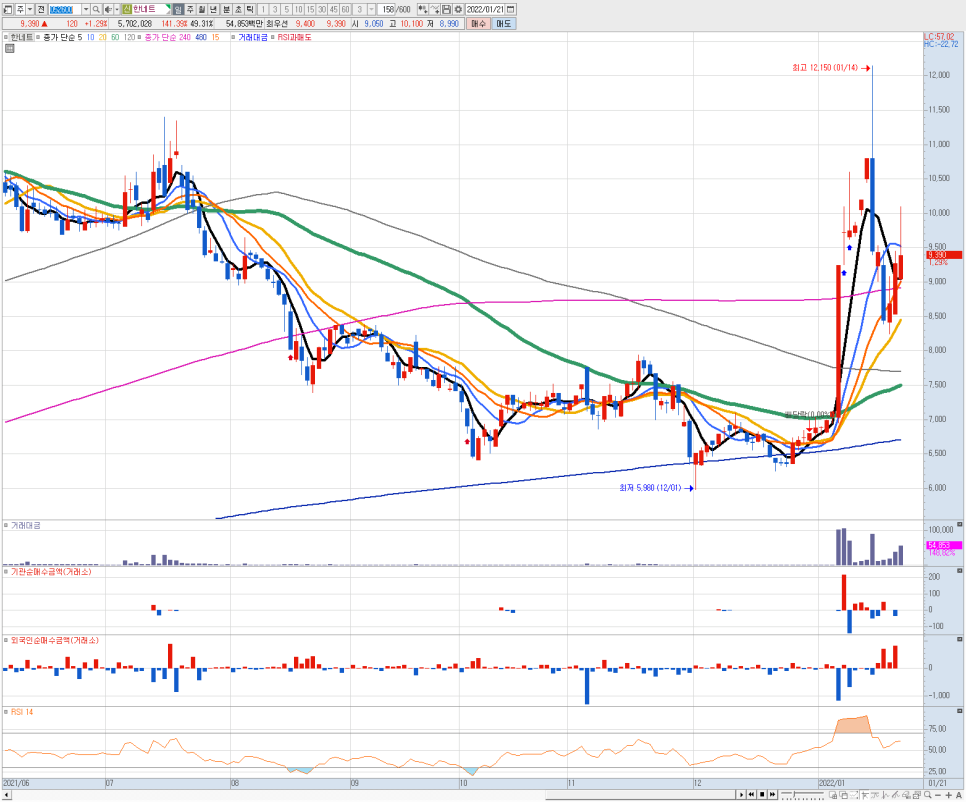
Task: Click the plus zoom-in icon at bottom right
Action: (949, 795)
